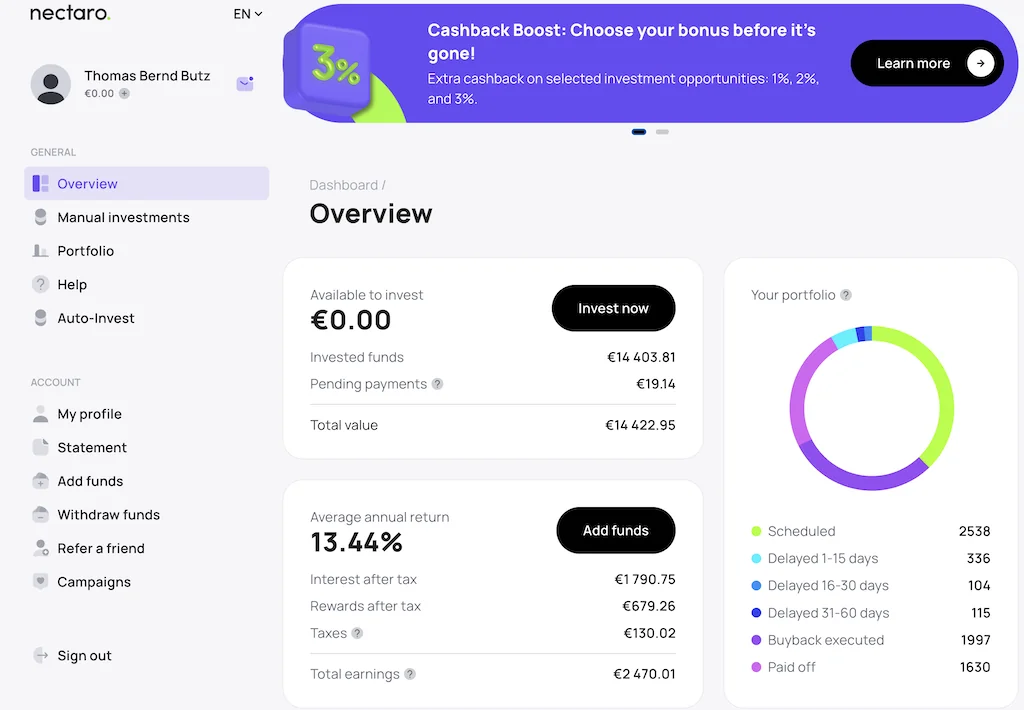1024x710 pixels.
Task: Switch to the second banner slide indicator
Action: click(662, 132)
